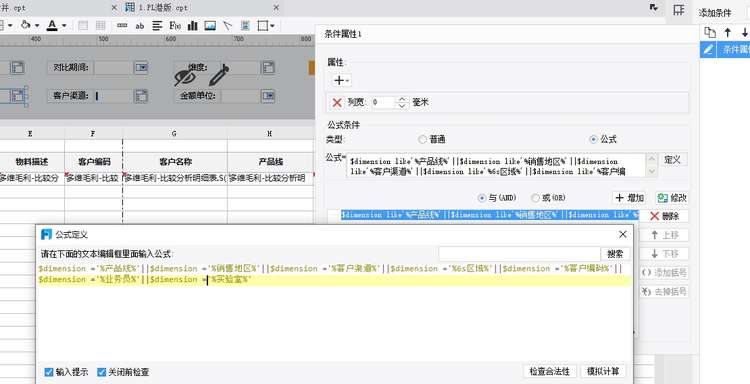Select the 产品线 header cell

click(x=270, y=162)
